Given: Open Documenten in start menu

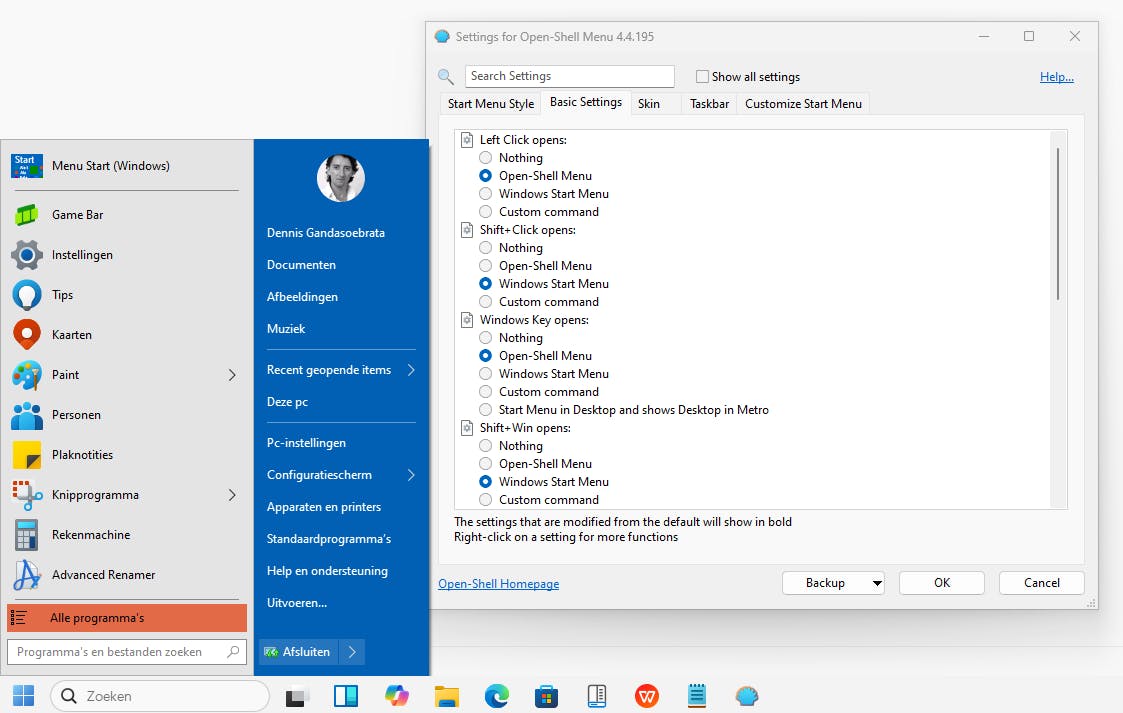Looking at the screenshot, I should pyautogui.click(x=301, y=265).
